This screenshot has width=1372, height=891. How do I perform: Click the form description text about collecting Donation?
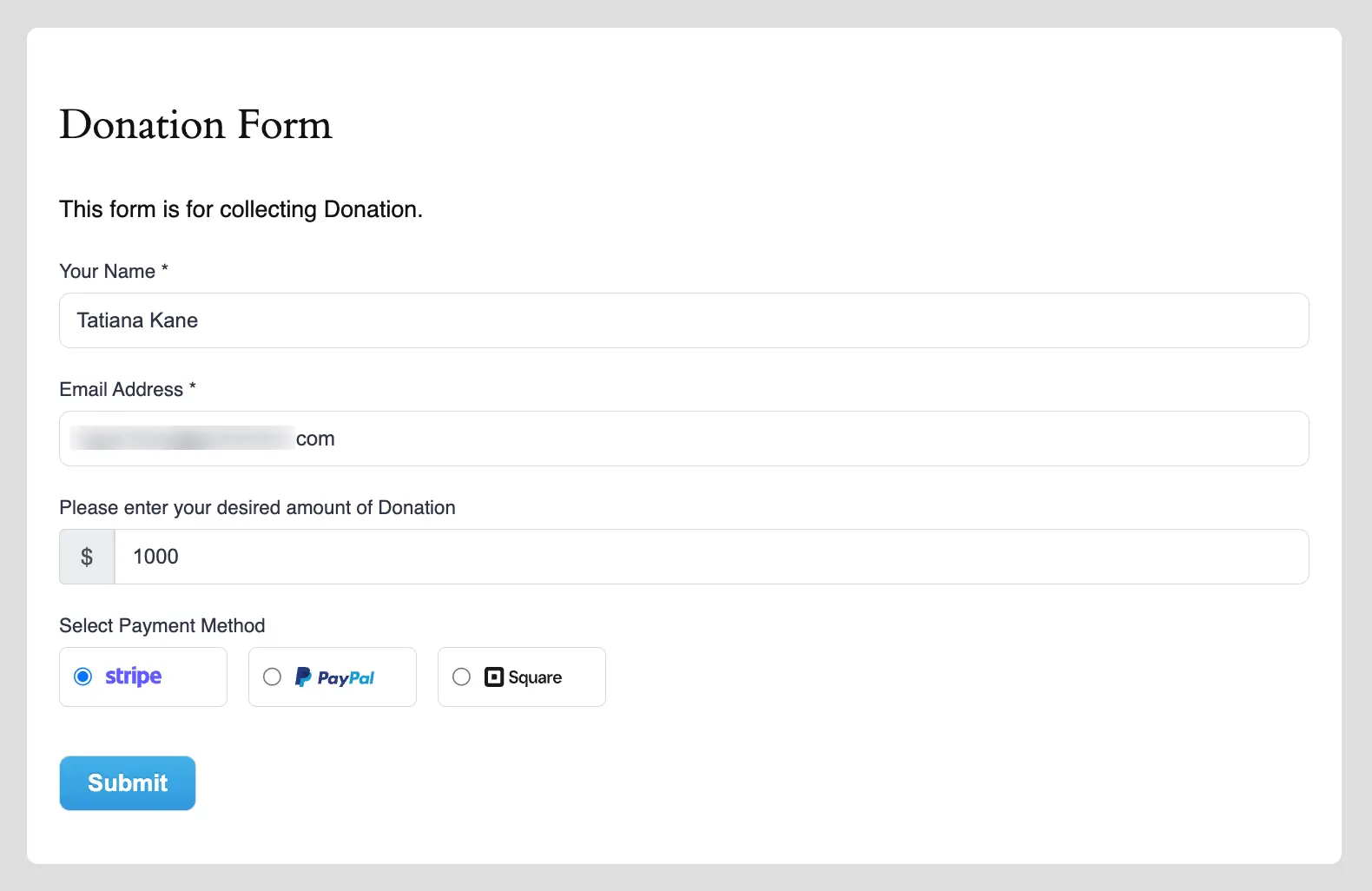[x=241, y=209]
